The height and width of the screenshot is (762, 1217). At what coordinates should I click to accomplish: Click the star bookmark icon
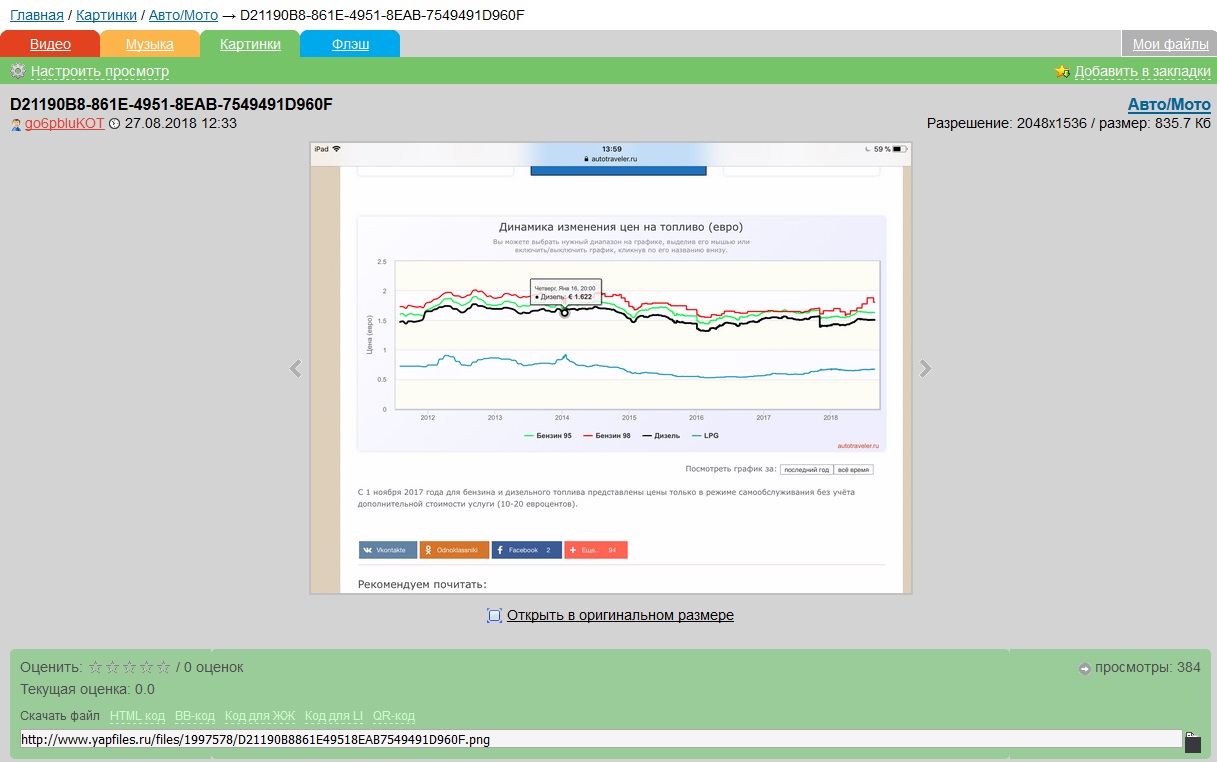1063,71
